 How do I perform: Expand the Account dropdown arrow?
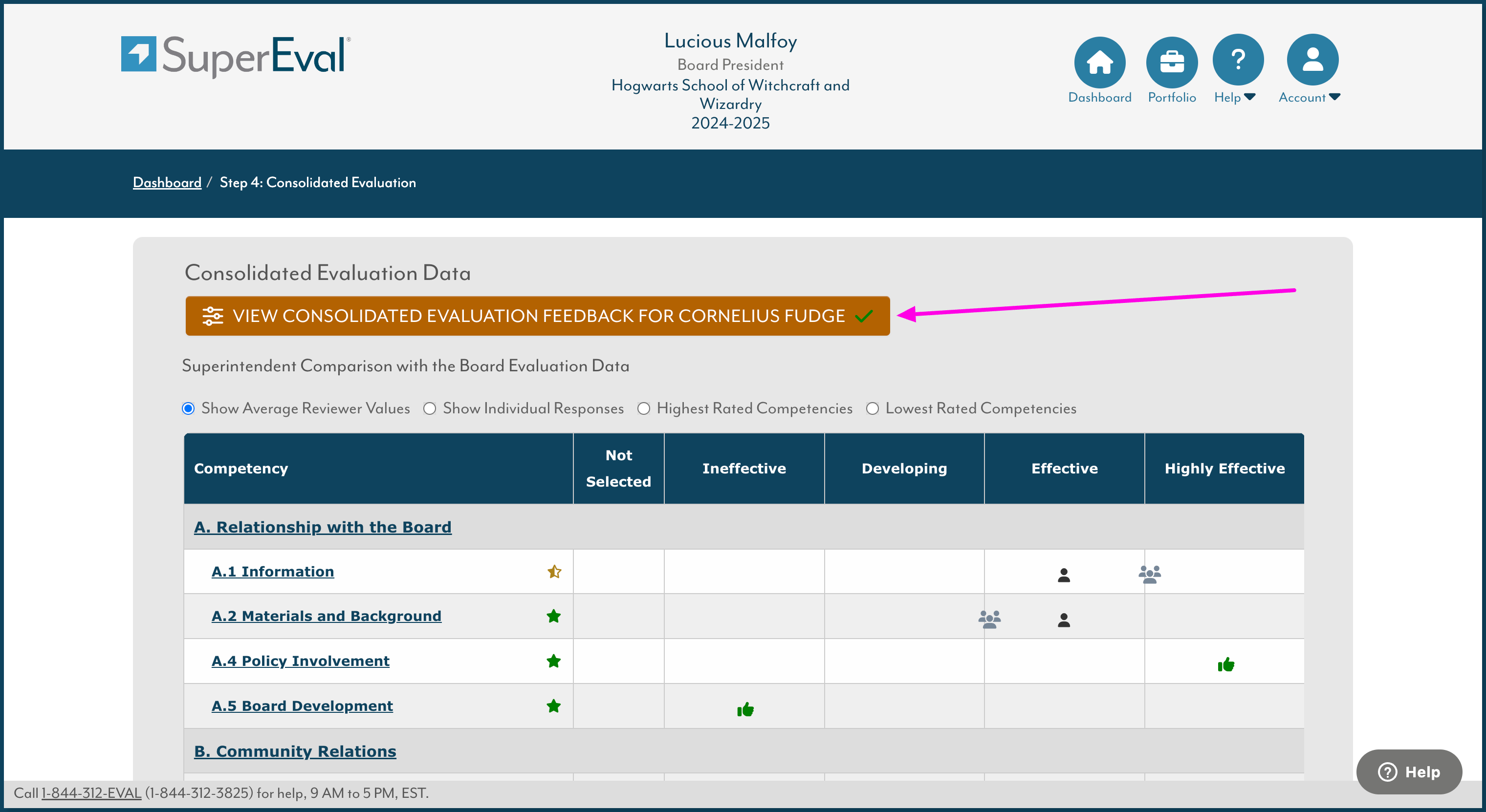pos(1334,97)
